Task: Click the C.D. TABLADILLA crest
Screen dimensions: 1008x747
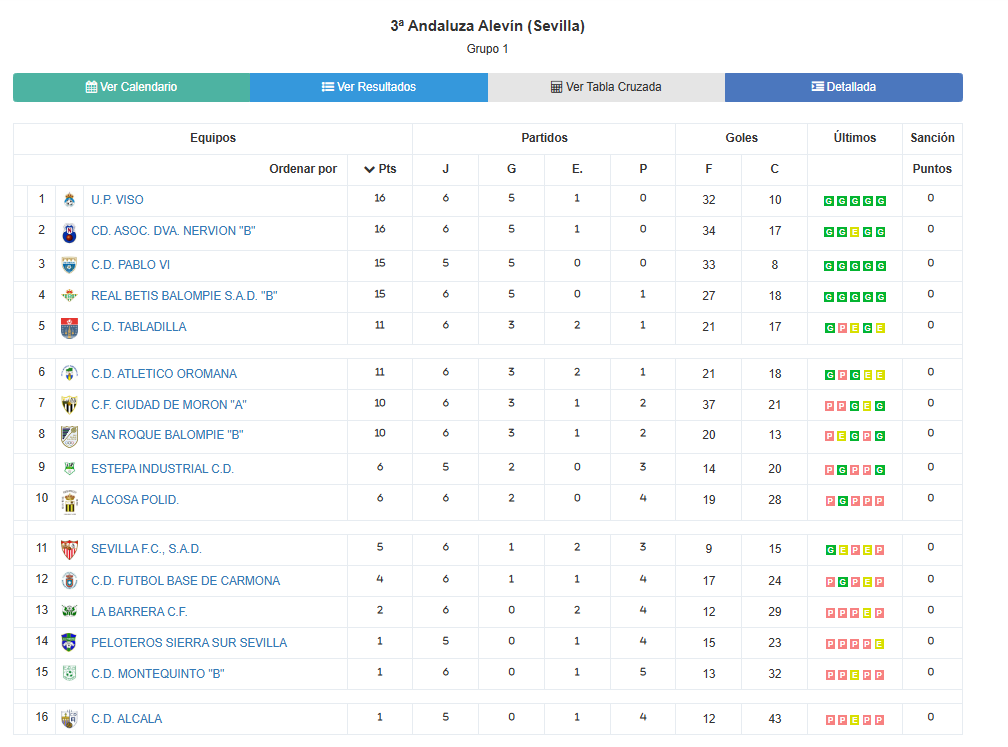Action: click(69, 328)
